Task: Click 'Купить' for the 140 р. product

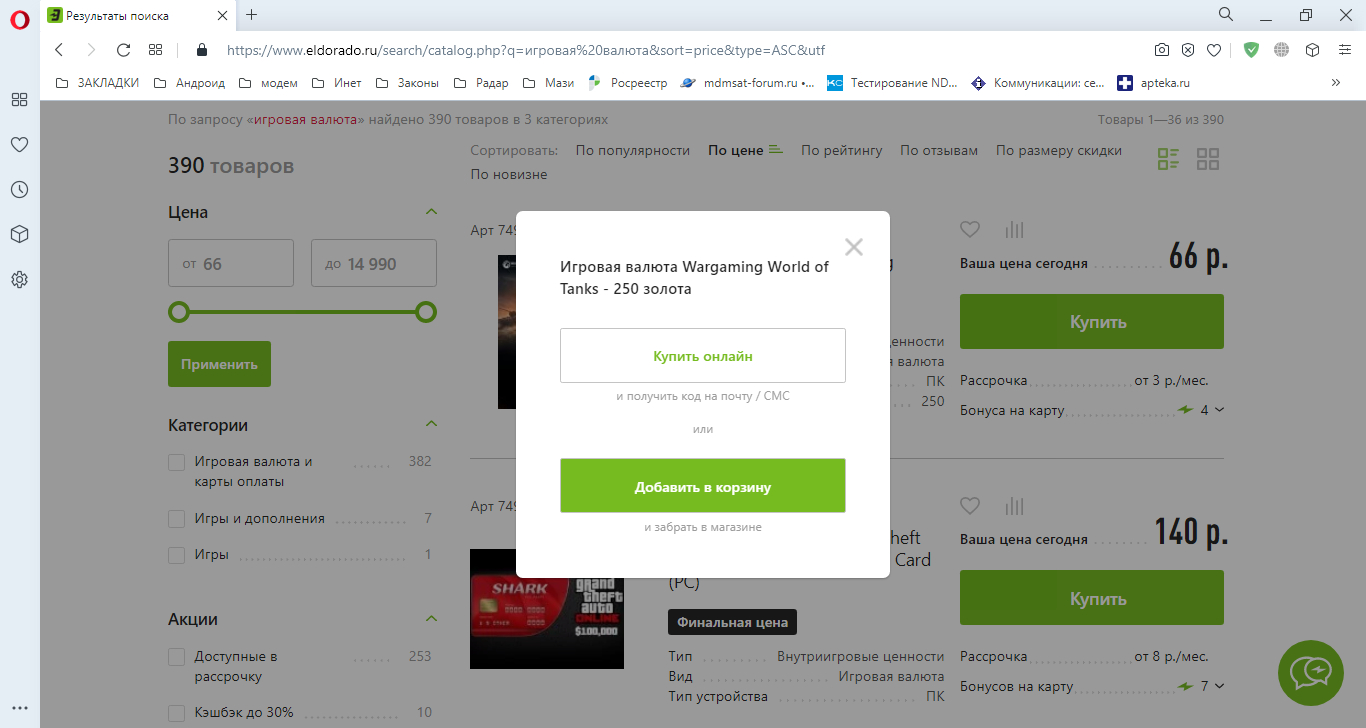Action: (x=1092, y=598)
